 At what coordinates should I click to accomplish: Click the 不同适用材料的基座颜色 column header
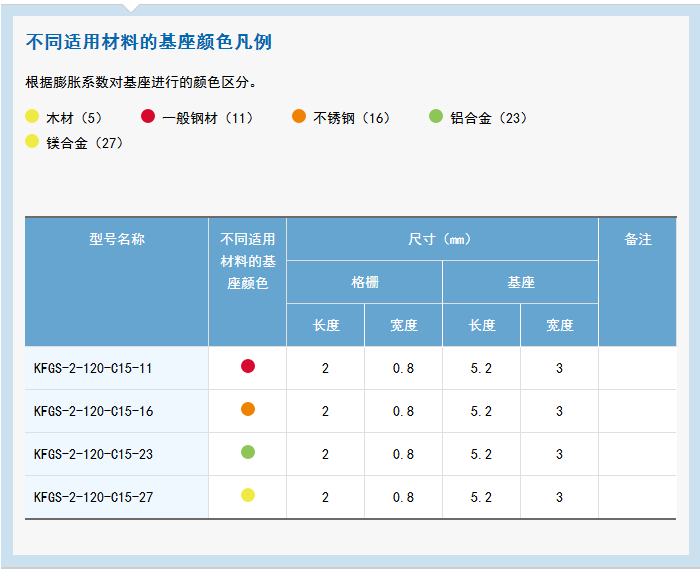[248, 282]
